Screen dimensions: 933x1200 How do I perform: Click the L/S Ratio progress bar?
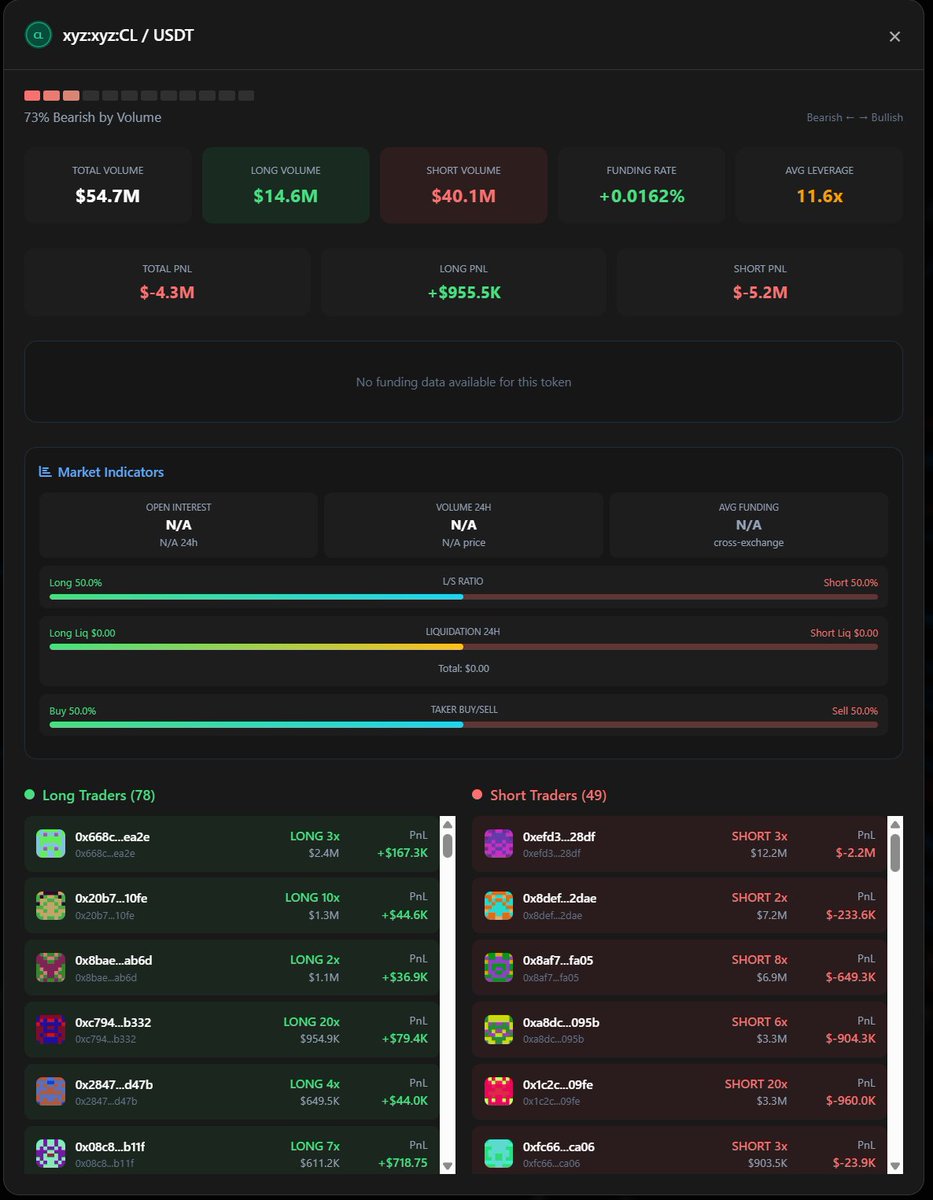[464, 597]
